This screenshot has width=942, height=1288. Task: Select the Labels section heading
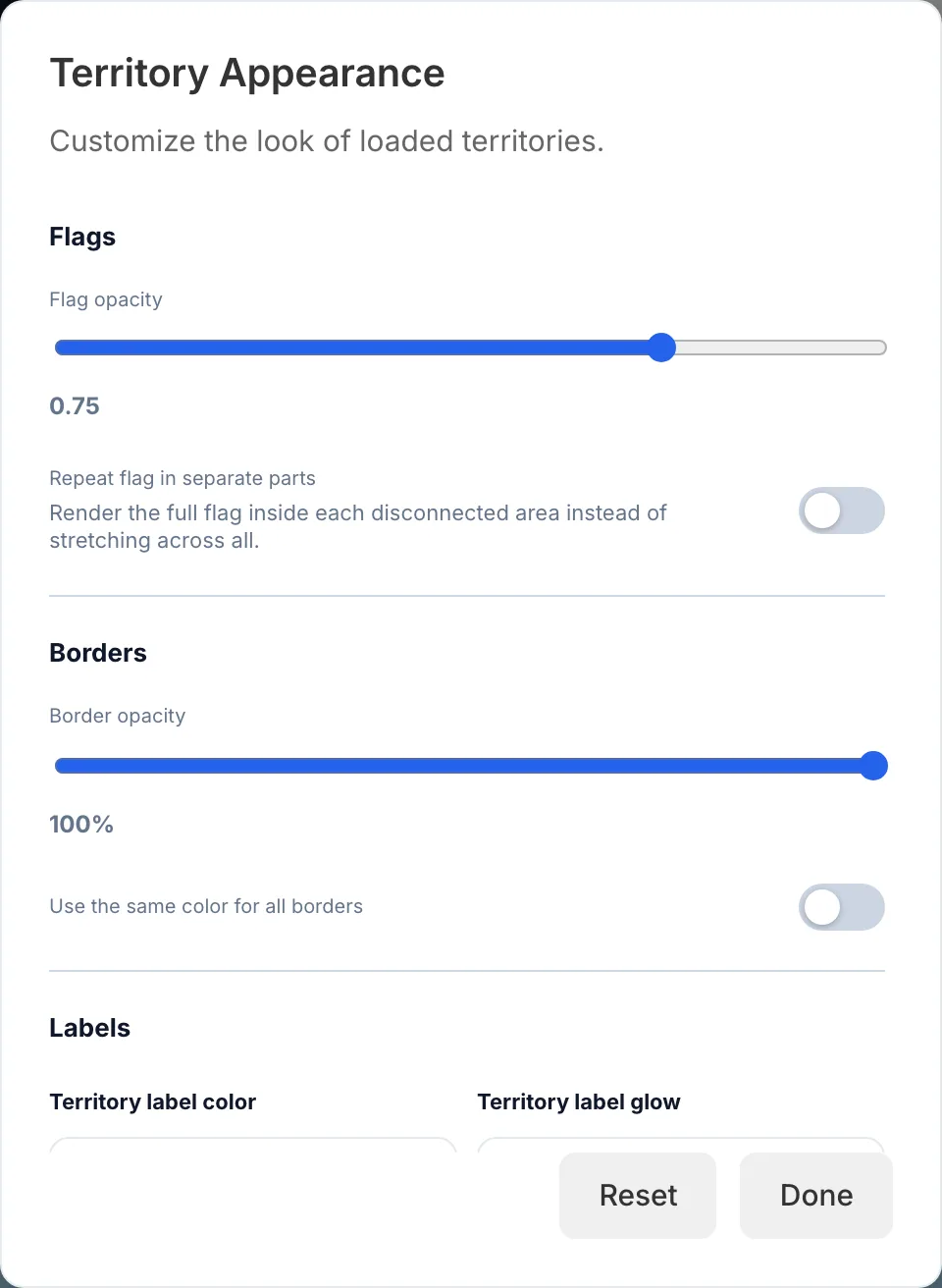pos(90,1028)
